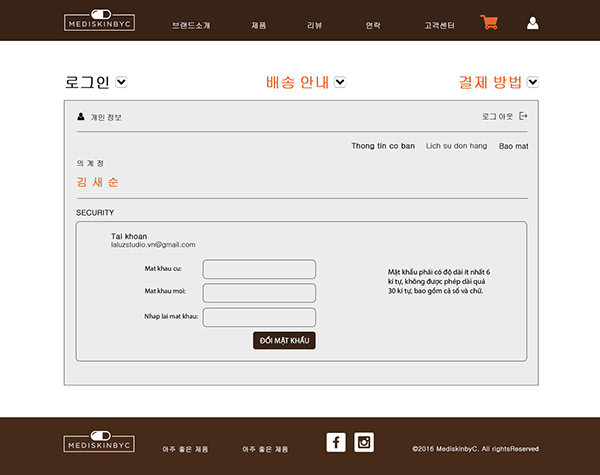This screenshot has width=600, height=475.
Task: Click the user account icon in header
Action: pos(532,23)
